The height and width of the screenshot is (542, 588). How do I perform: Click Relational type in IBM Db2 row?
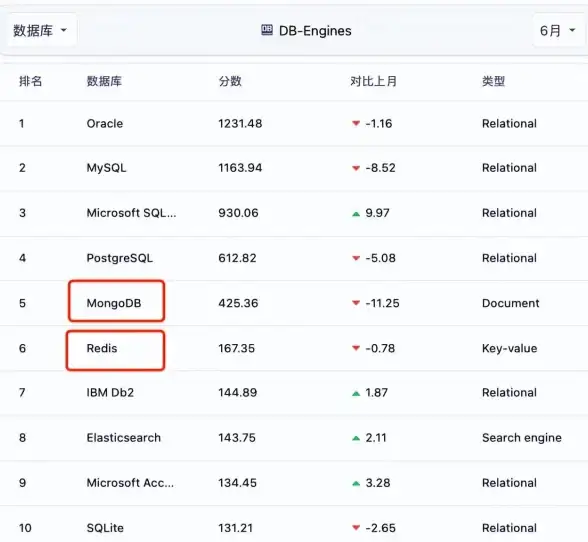pyautogui.click(x=509, y=392)
